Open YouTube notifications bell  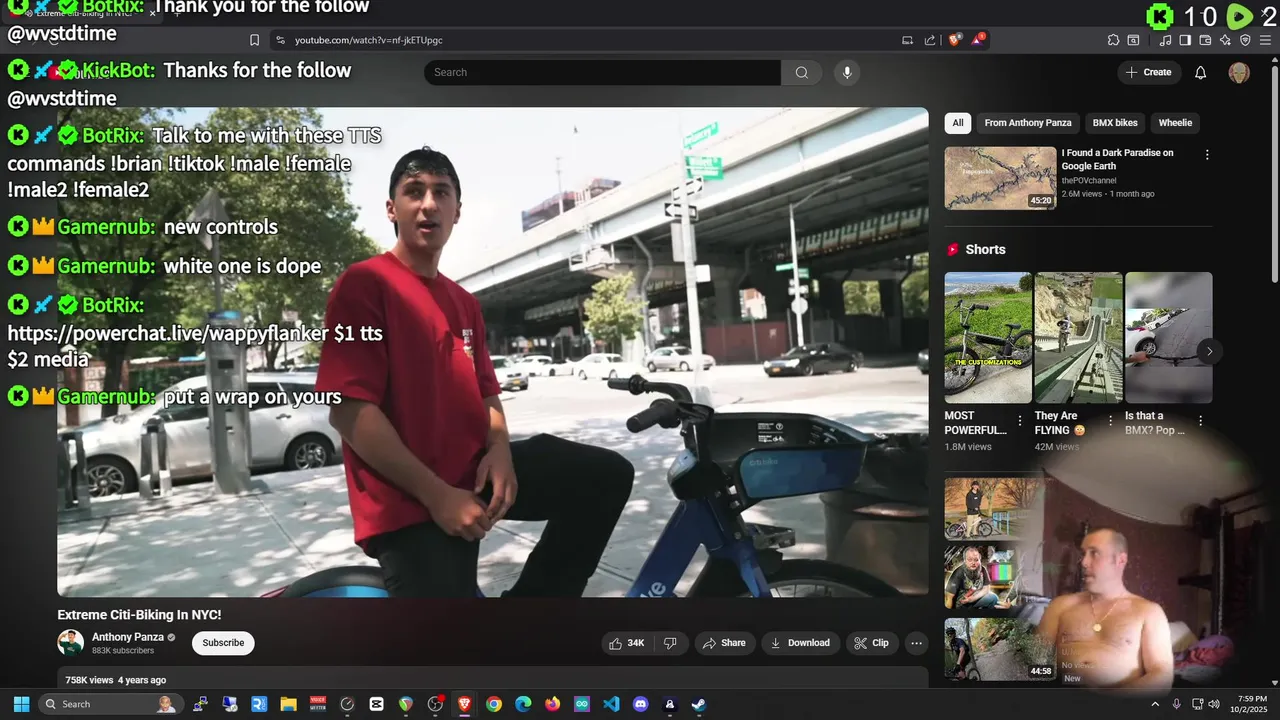click(x=1201, y=72)
